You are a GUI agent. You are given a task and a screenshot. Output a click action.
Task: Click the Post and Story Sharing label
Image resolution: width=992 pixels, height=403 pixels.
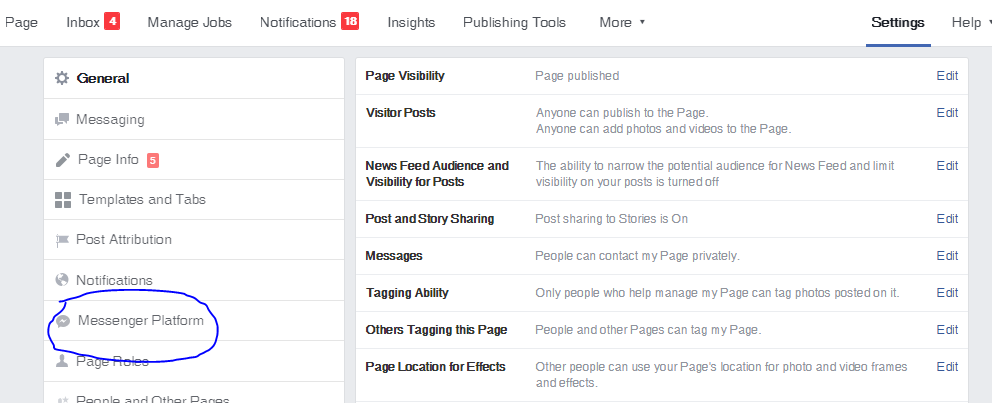pos(430,219)
